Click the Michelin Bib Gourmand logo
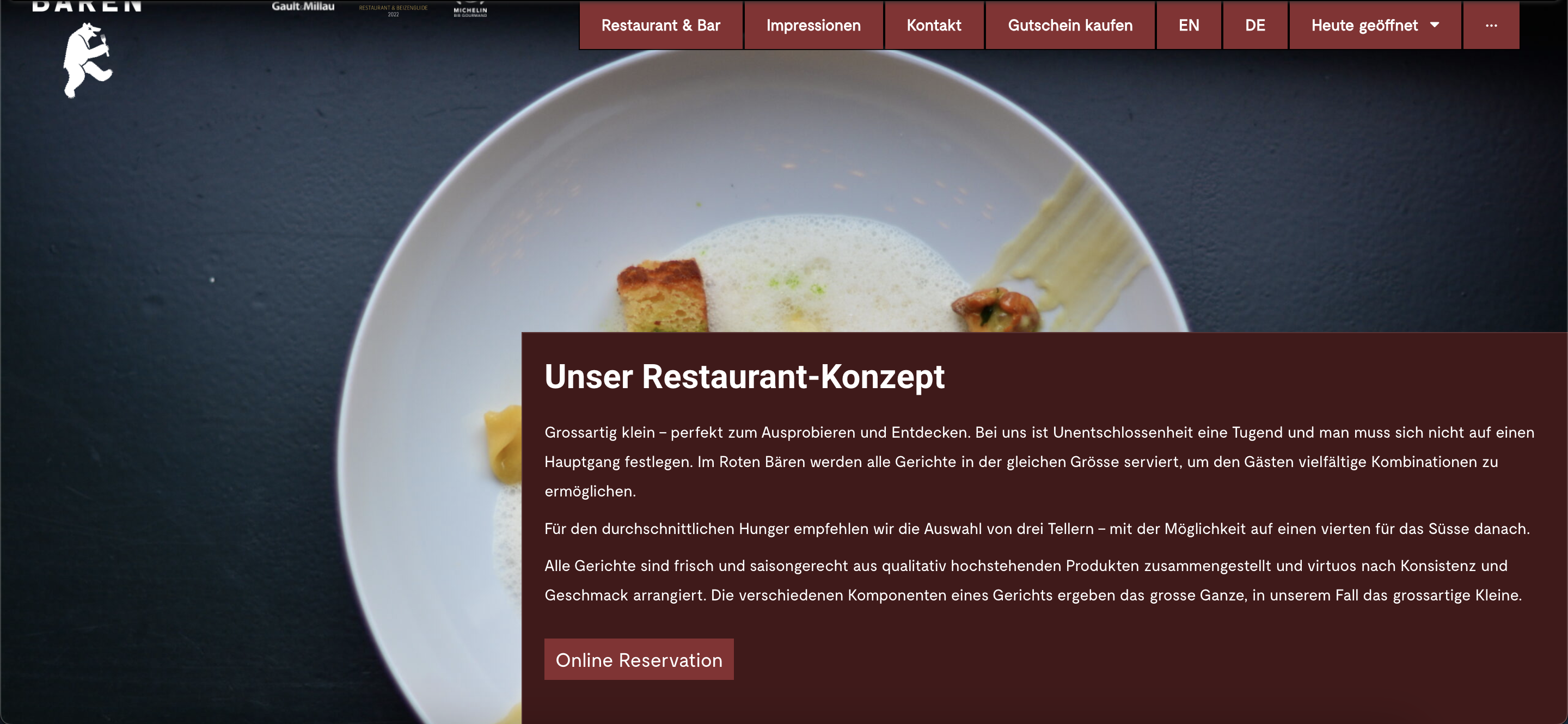The width and height of the screenshot is (1568, 724). pyautogui.click(x=470, y=9)
